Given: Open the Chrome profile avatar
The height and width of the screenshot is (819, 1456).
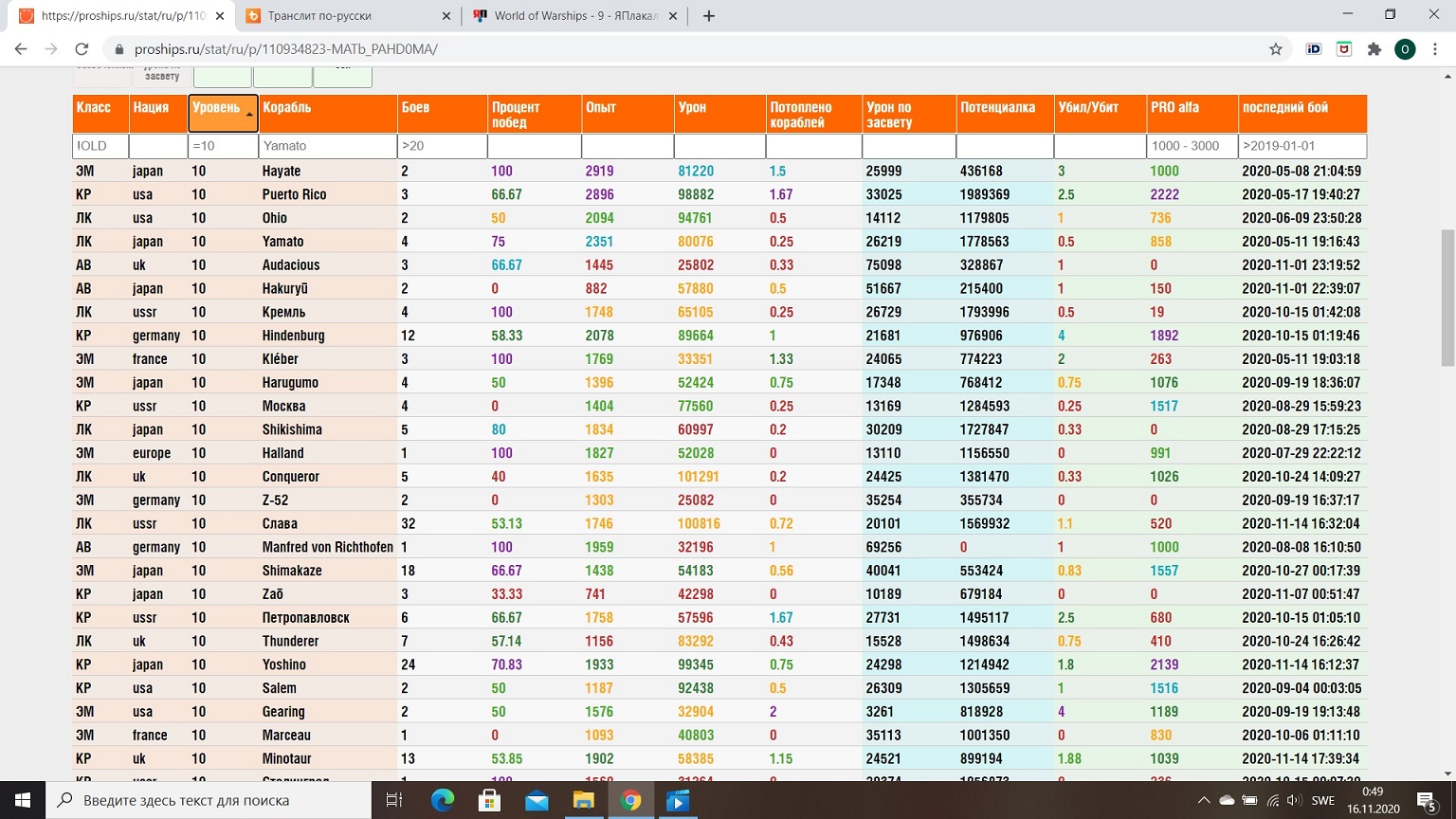Looking at the screenshot, I should pos(1405,49).
